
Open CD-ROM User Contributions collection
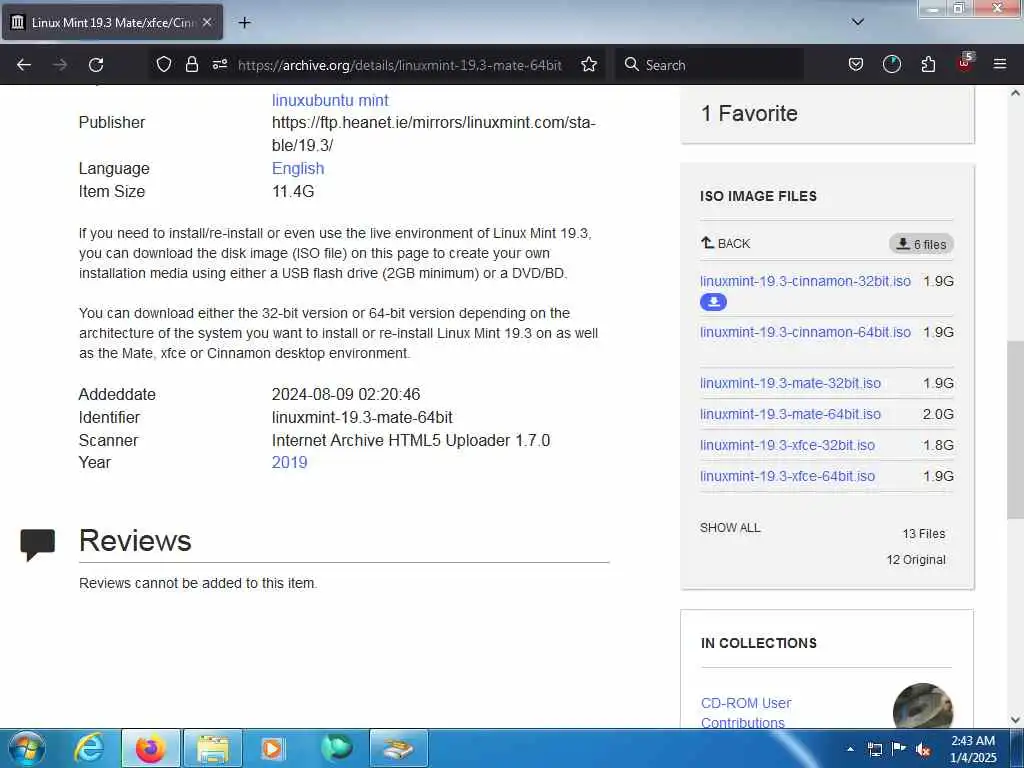click(x=746, y=713)
